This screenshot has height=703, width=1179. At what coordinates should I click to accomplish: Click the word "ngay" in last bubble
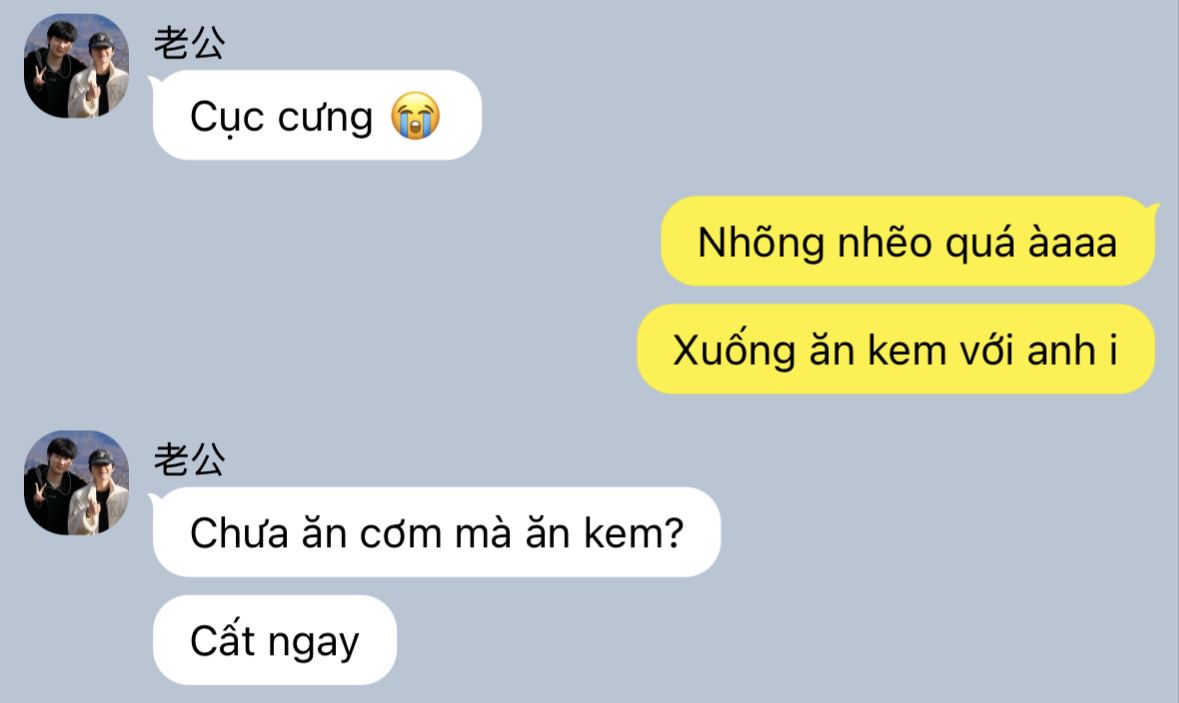314,644
